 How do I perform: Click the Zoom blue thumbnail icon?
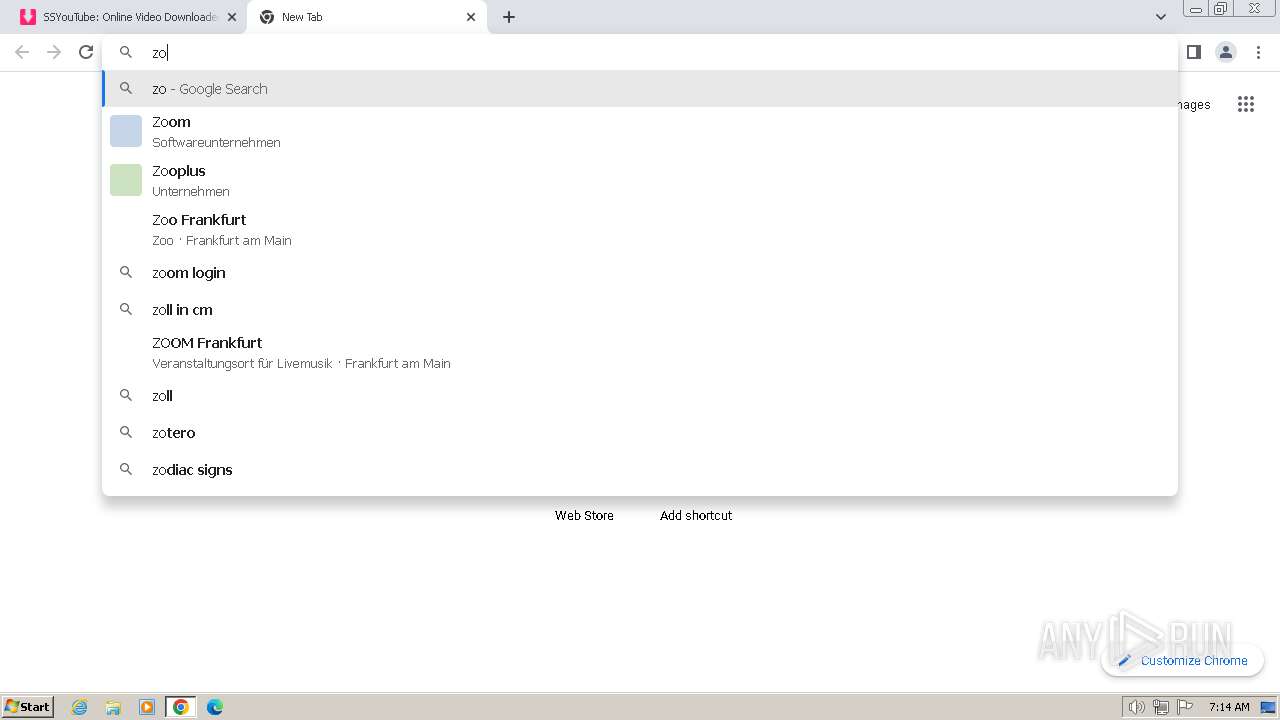click(126, 131)
